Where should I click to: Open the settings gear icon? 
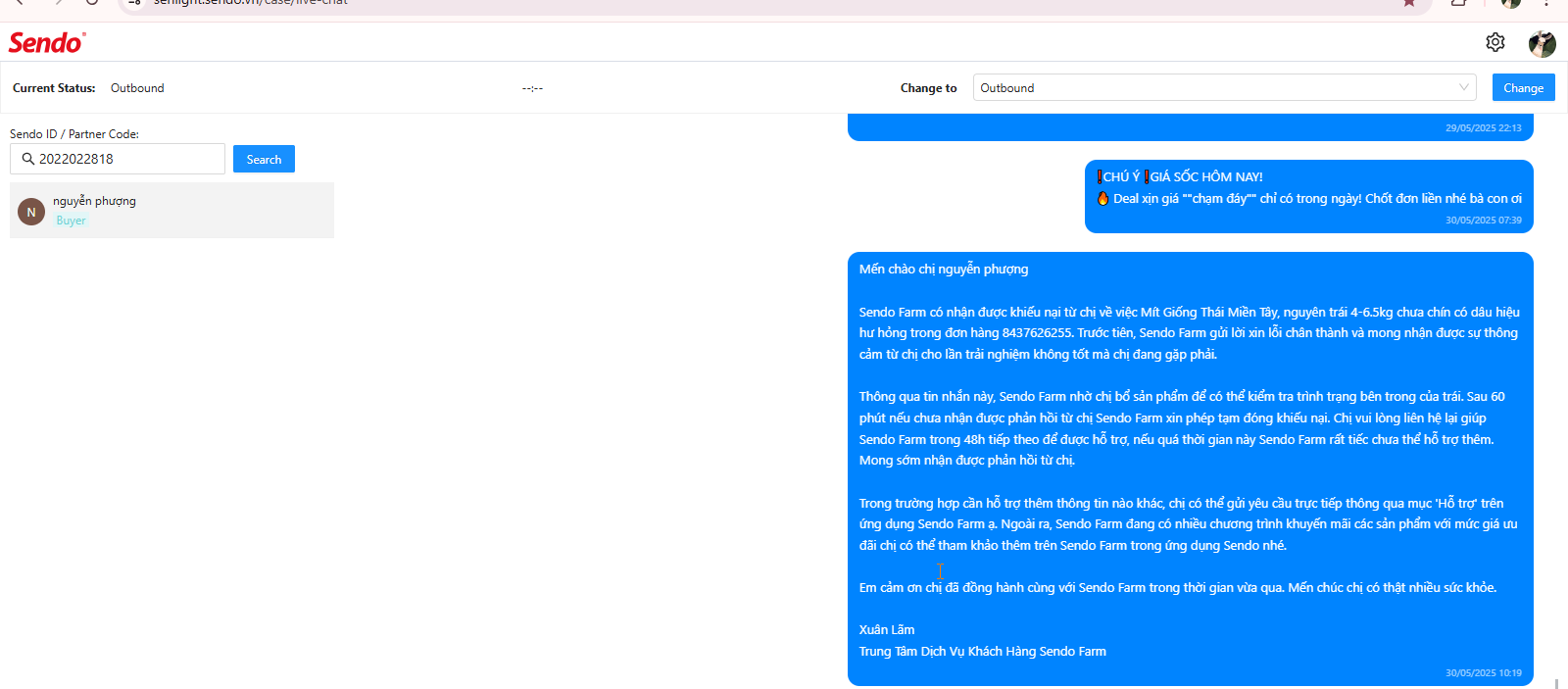click(1495, 42)
